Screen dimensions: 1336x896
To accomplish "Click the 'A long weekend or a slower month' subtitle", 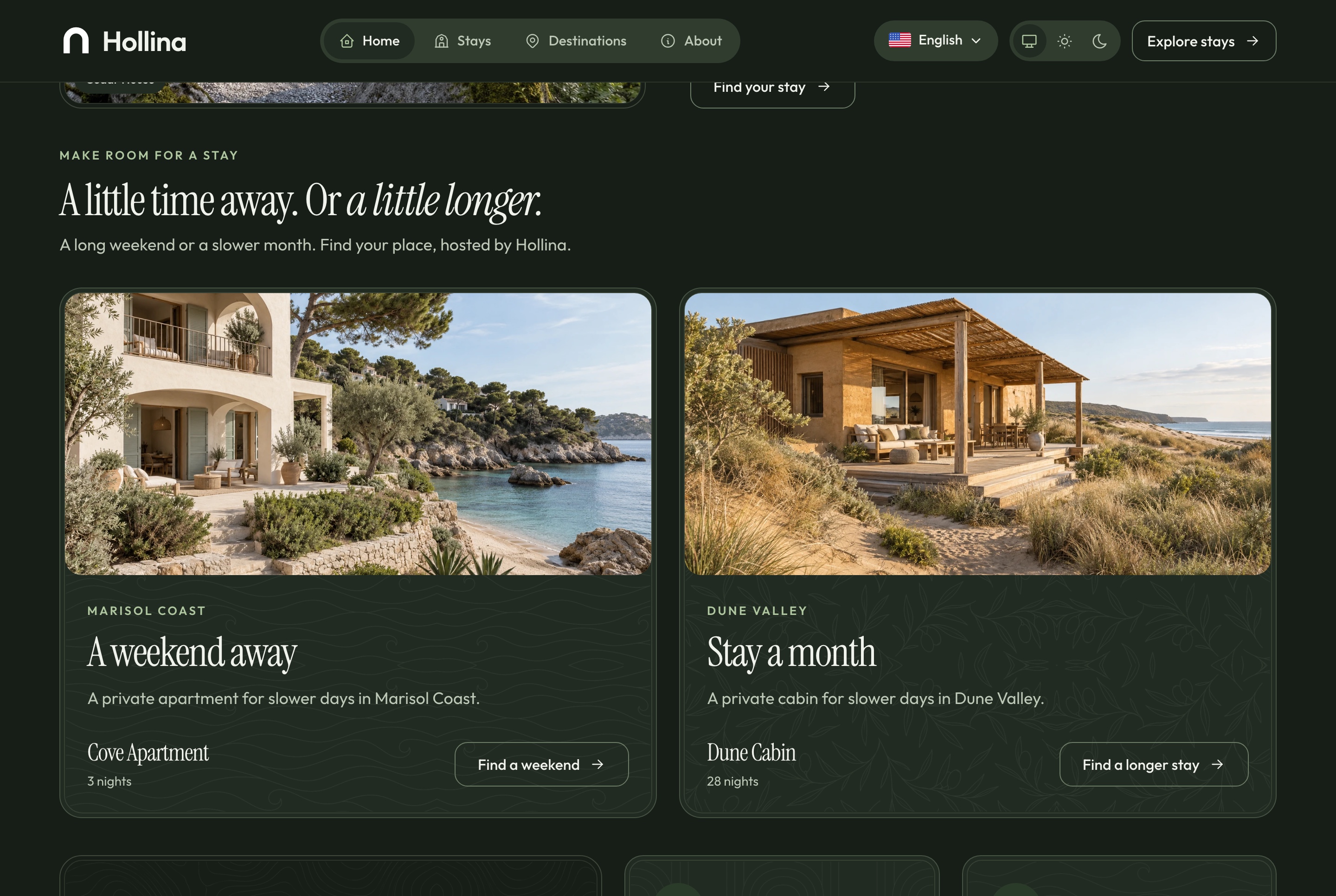I will [315, 245].
